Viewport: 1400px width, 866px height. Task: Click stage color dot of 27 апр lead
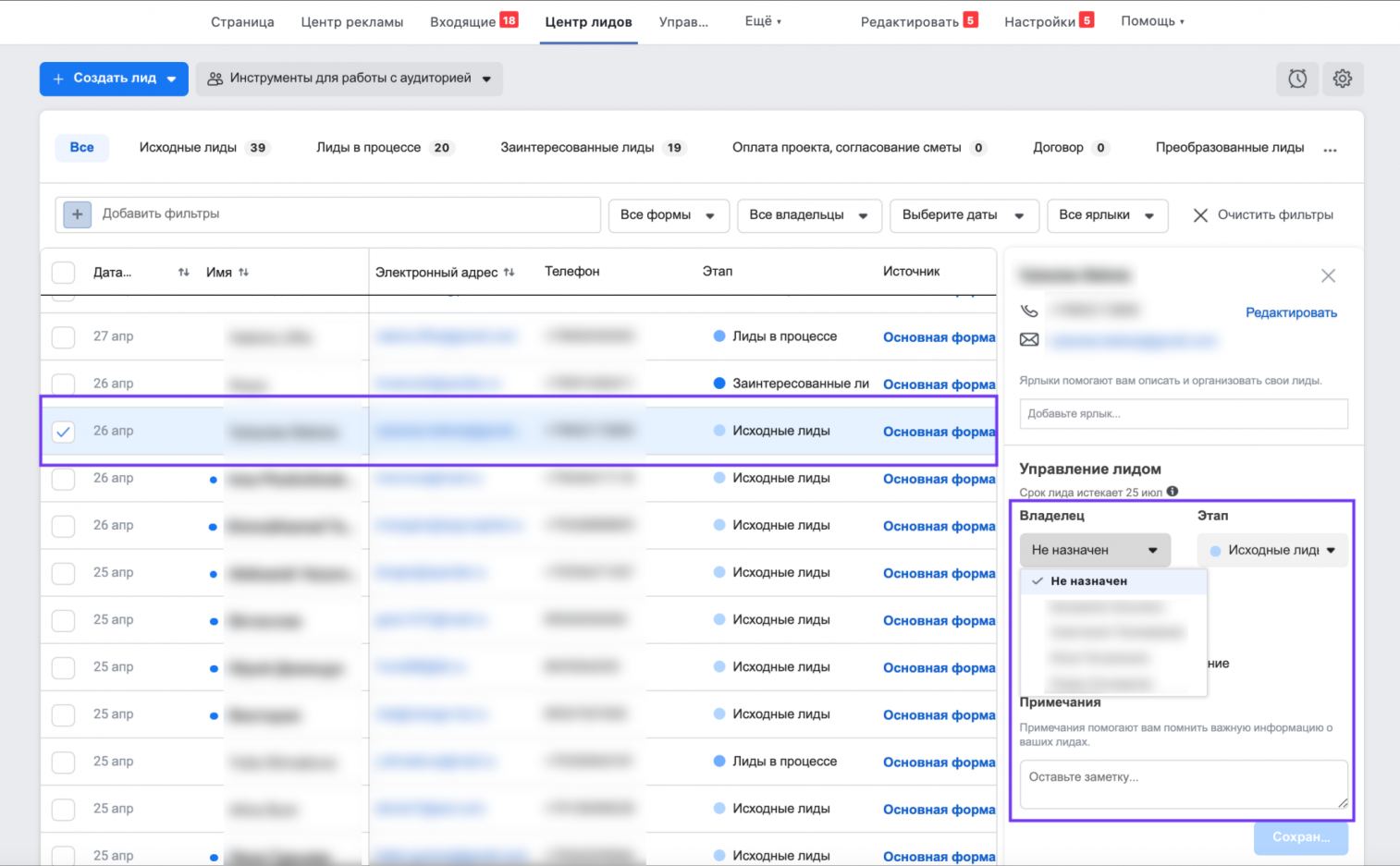click(719, 336)
